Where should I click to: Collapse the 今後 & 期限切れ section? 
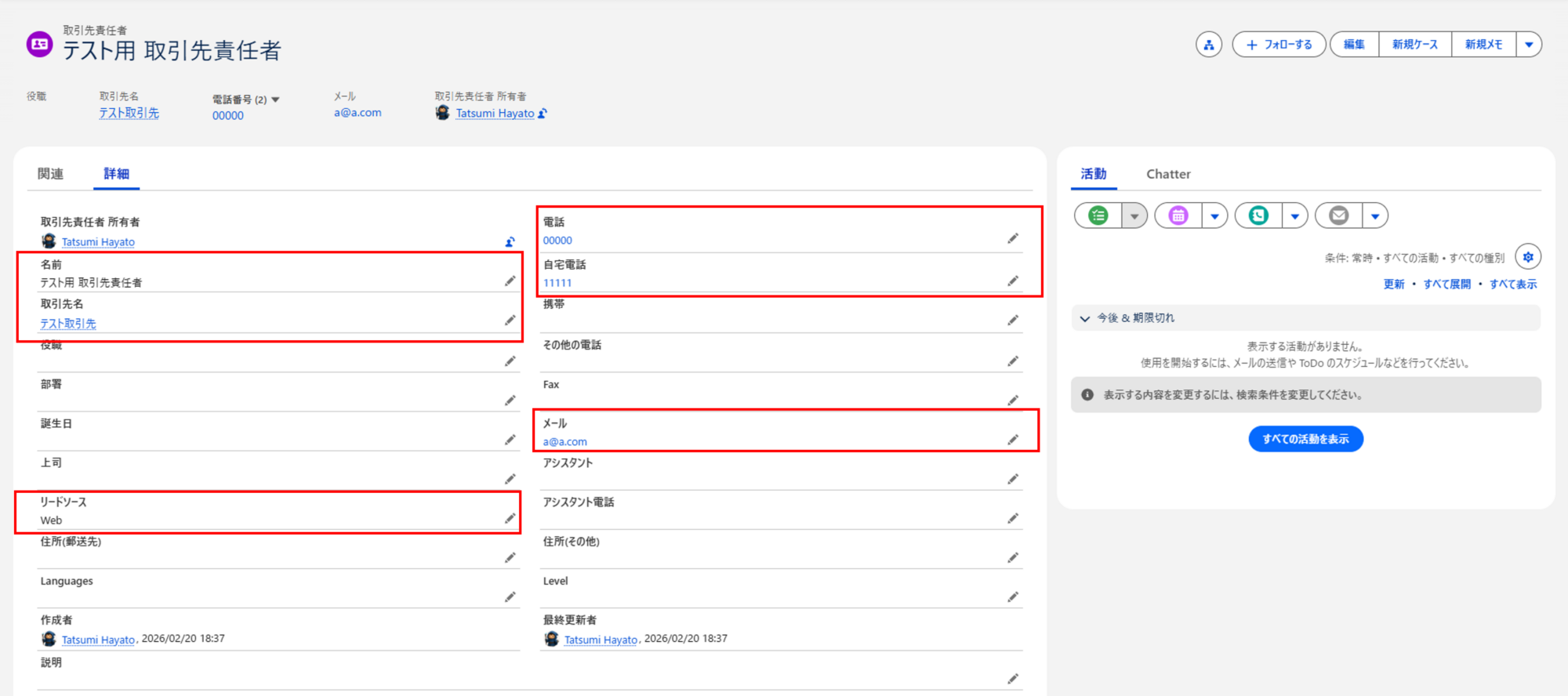coord(1085,318)
